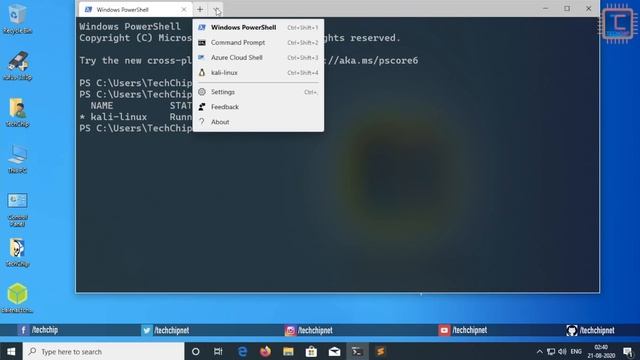640x360 pixels.
Task: Click the volume speaker tray icon
Action: (x=562, y=351)
